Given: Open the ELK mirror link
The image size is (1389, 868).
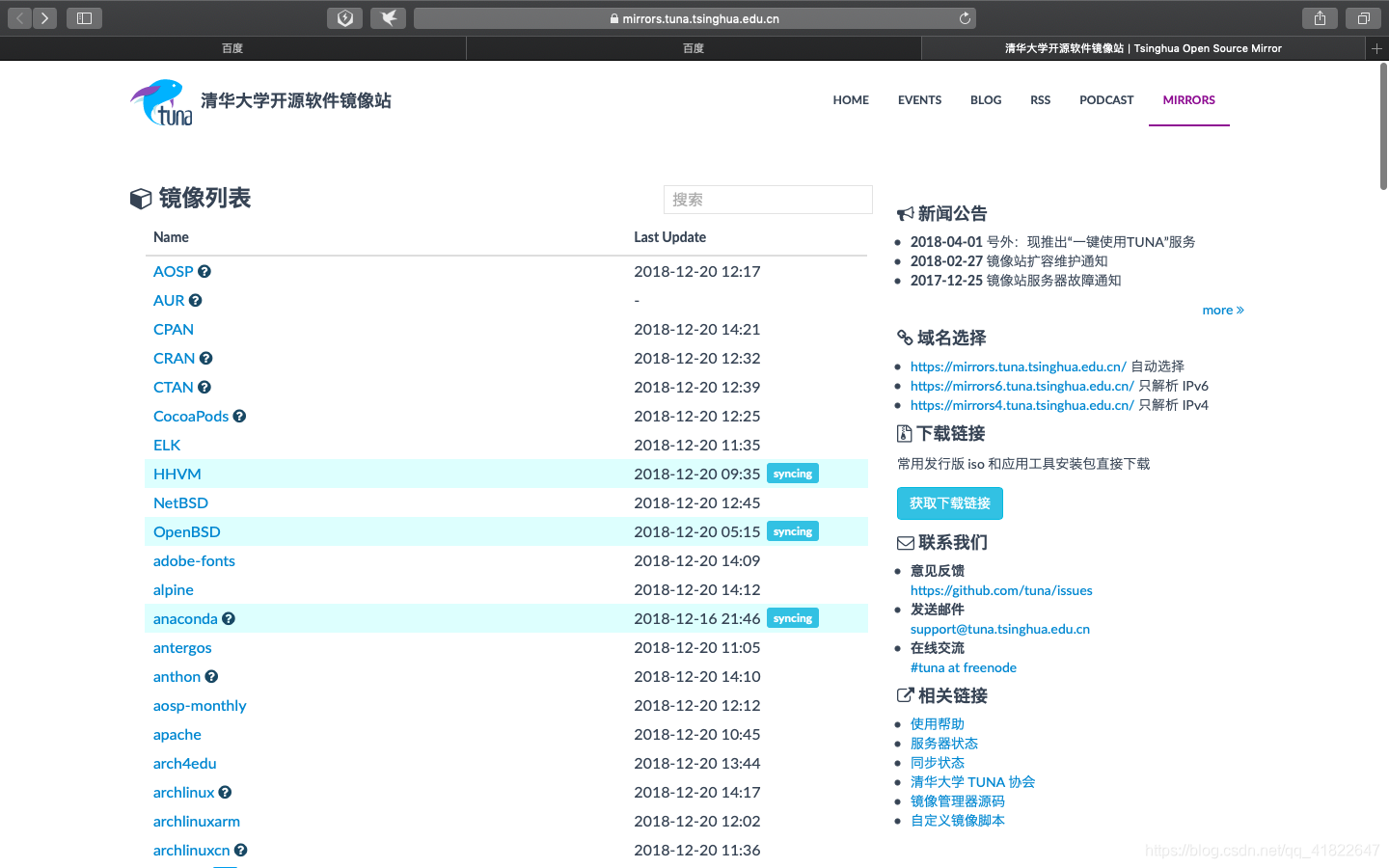Looking at the screenshot, I should click(x=167, y=446).
